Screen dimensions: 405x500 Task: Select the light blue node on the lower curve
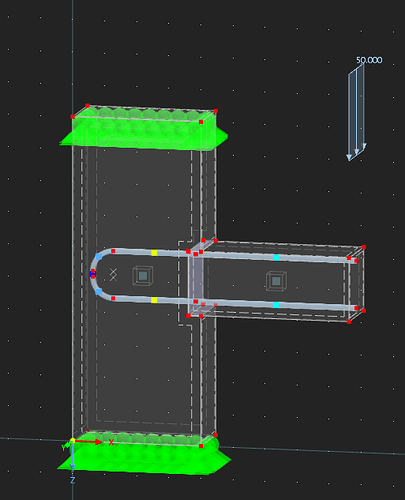click(99, 292)
